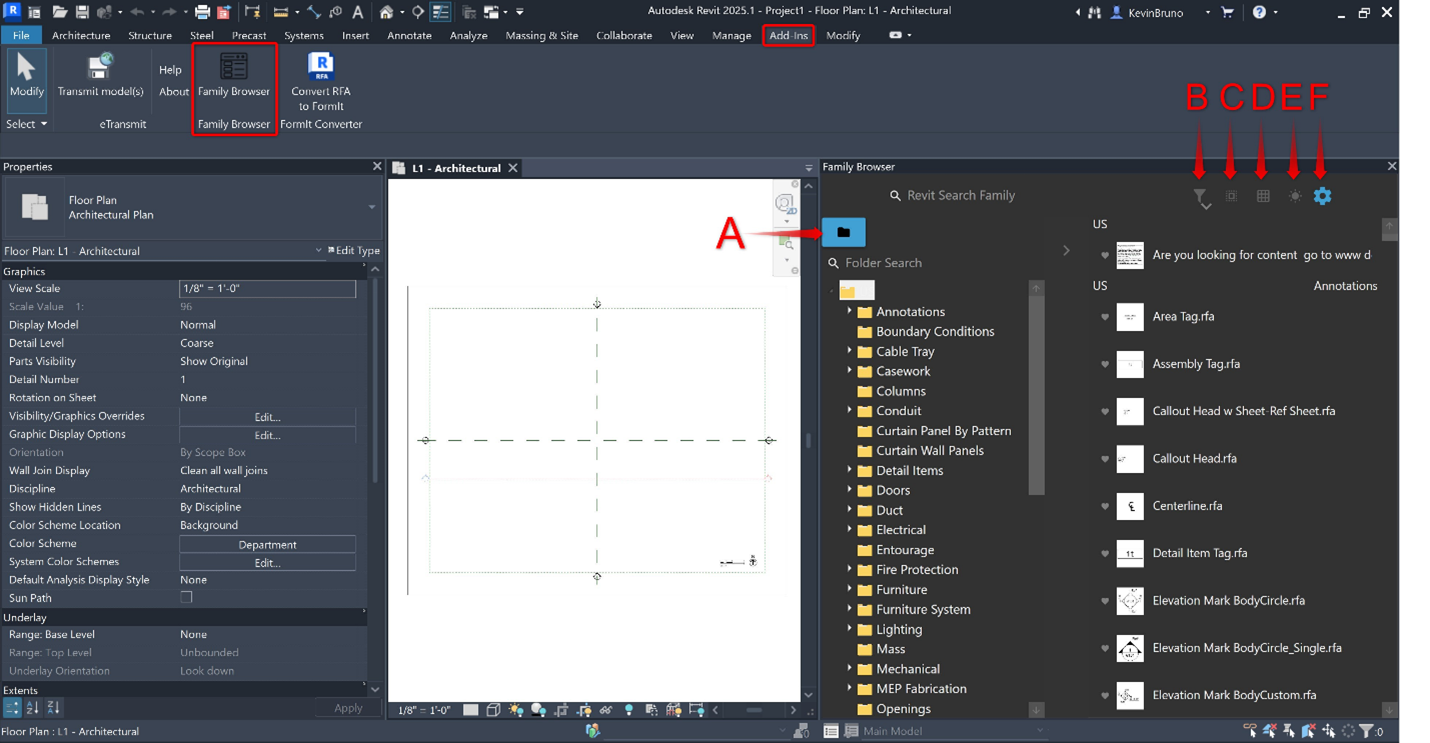Favorite the Centerline.rfa family heart

1105,506
